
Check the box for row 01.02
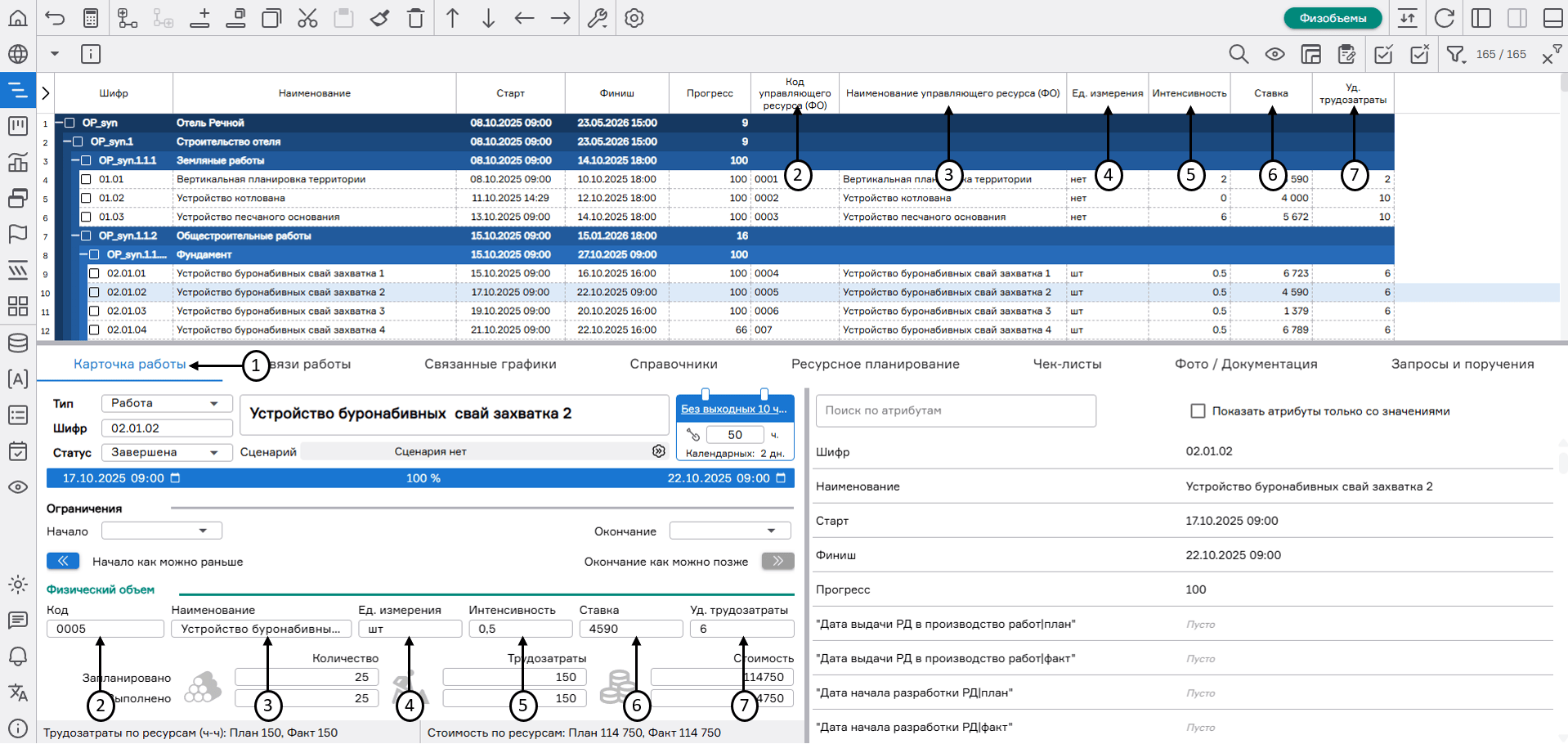[x=86, y=198]
